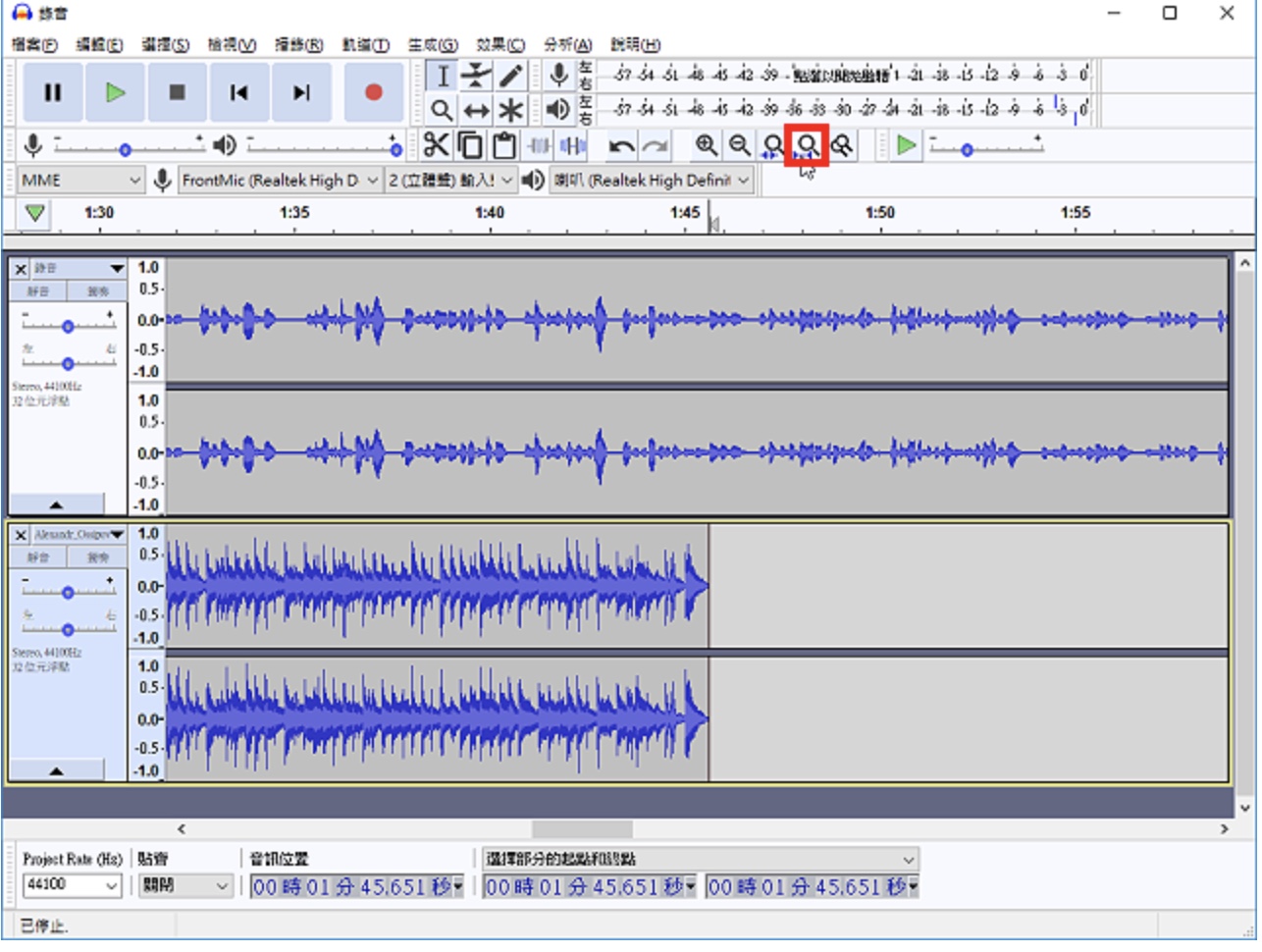Zoom out with the minus magnifier
Screen dimensions: 1262x952
tap(739, 146)
